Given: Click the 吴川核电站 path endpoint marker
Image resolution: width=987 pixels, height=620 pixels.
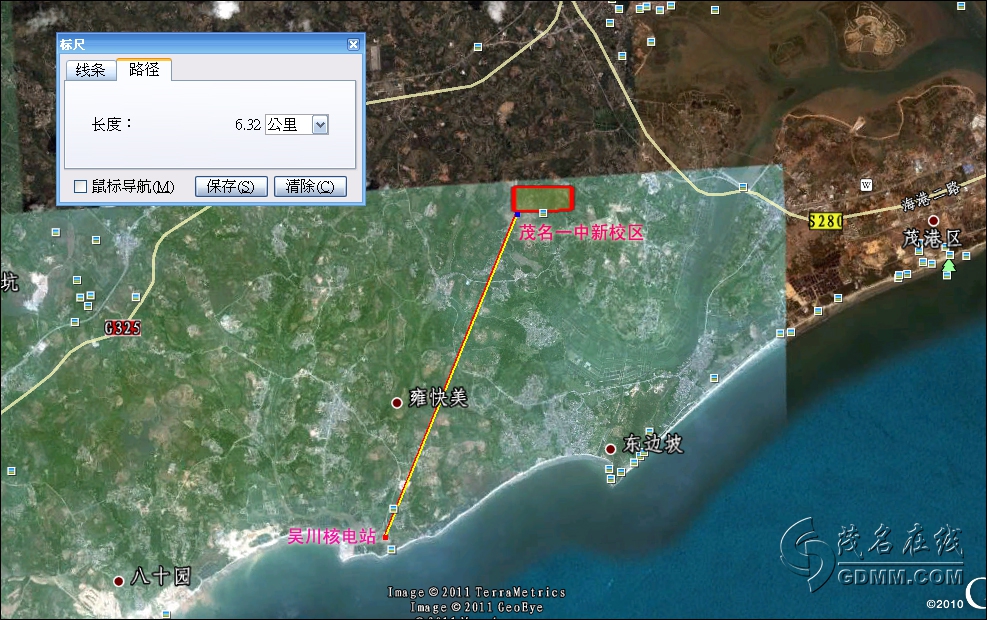Looking at the screenshot, I should click(386, 538).
